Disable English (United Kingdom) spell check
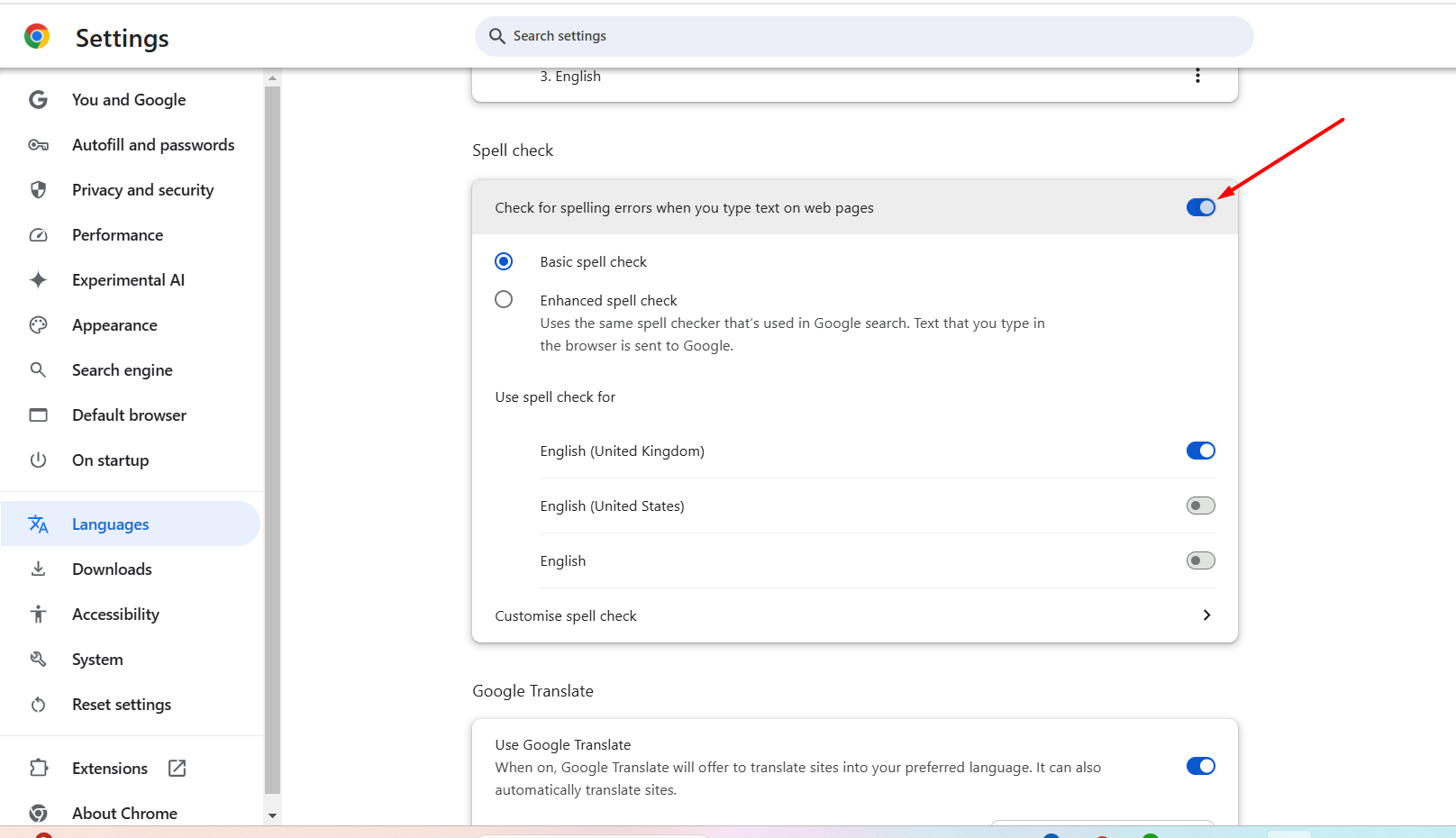This screenshot has height=838, width=1456. [1200, 451]
